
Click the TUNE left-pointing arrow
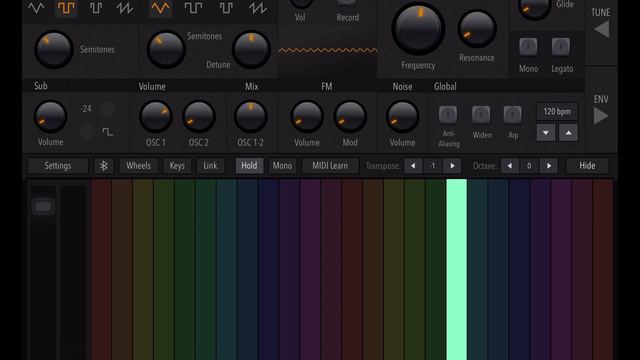[602, 29]
